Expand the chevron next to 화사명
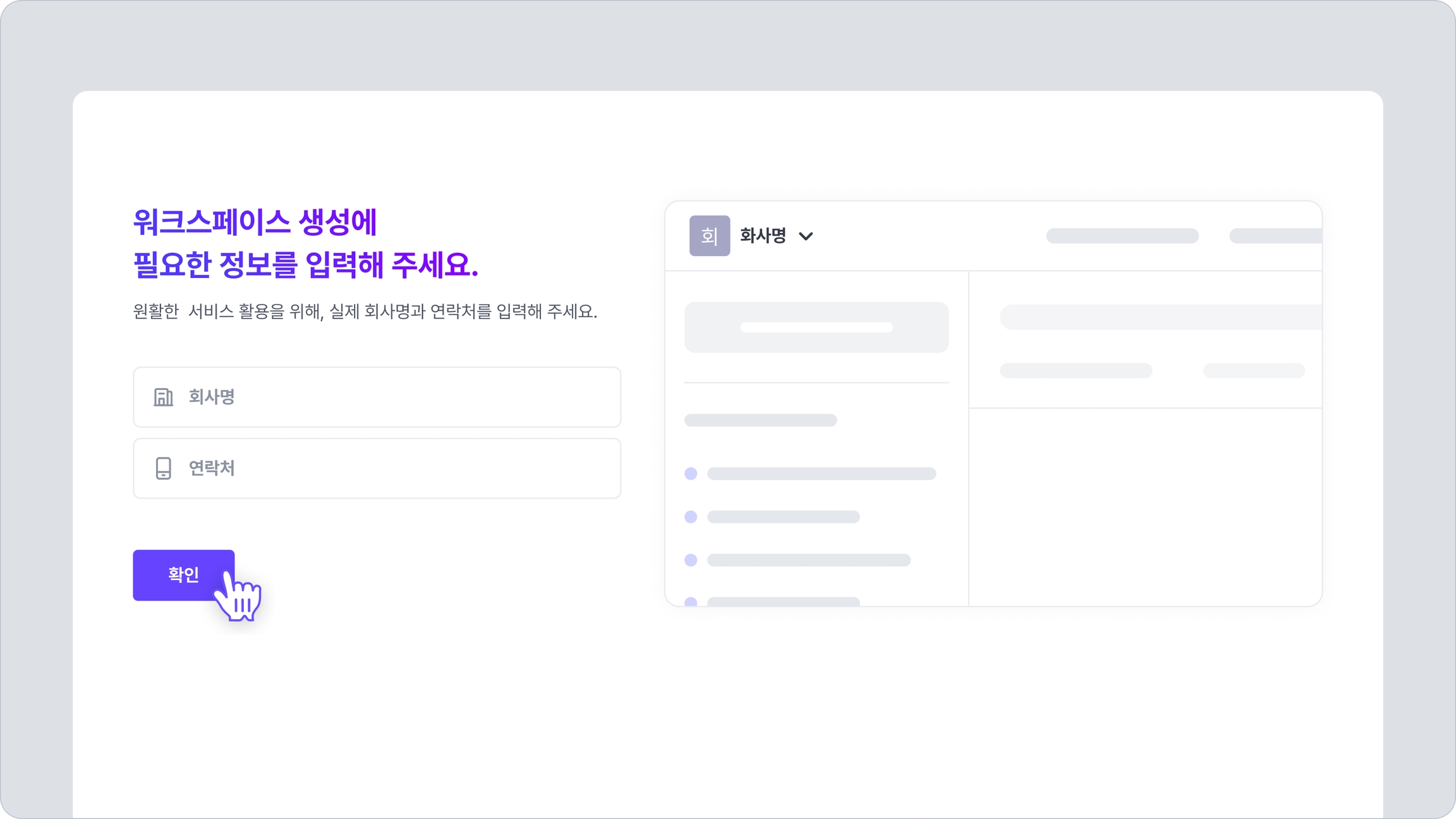 click(x=806, y=236)
